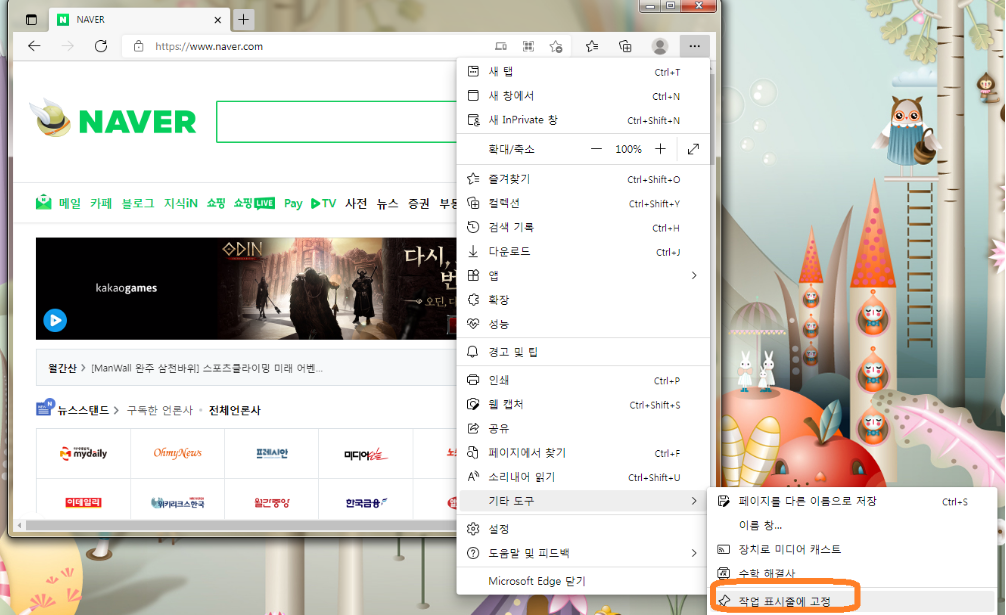Screen dimensions: 1006x615
Task: Open 즐겨찾기 from the menu
Action: (583, 179)
